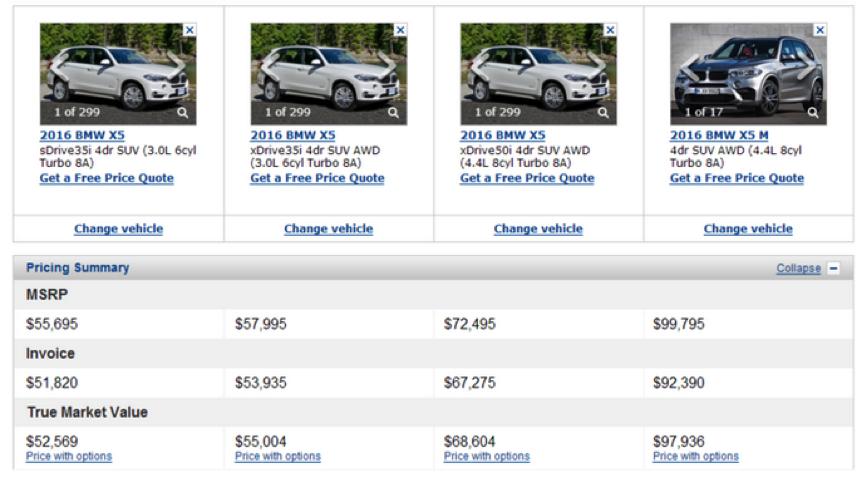This screenshot has height=477, width=865.
Task: Remove the xDrive35i AWD X5 via X icon
Action: coord(400,31)
